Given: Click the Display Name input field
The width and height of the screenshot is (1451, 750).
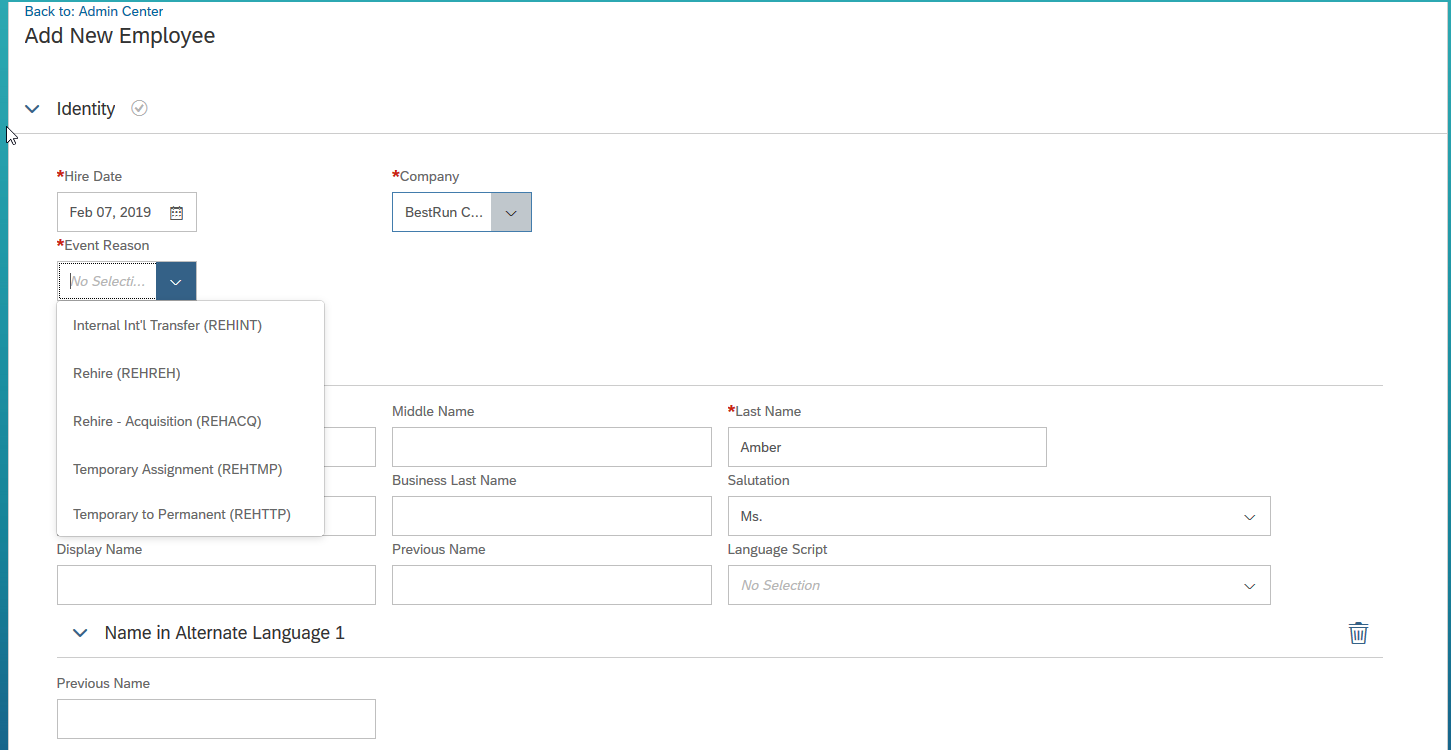Looking at the screenshot, I should click(216, 585).
